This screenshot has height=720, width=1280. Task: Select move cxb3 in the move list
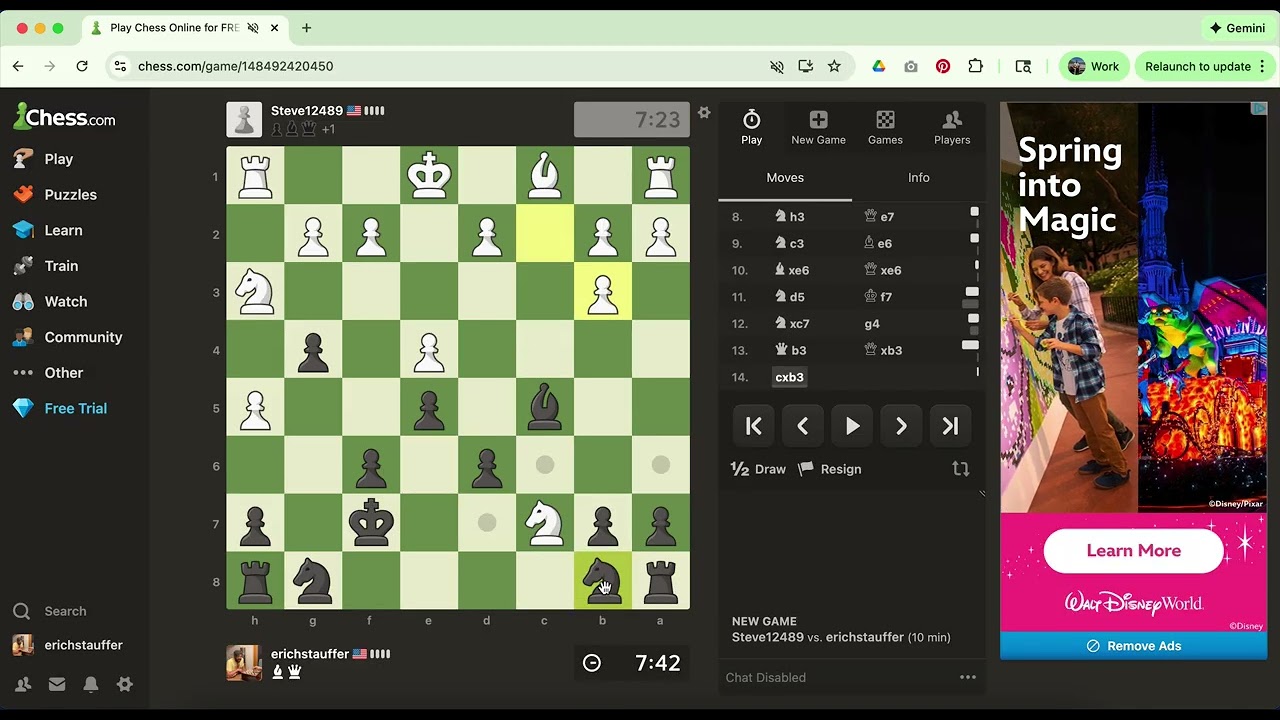pyautogui.click(x=789, y=377)
